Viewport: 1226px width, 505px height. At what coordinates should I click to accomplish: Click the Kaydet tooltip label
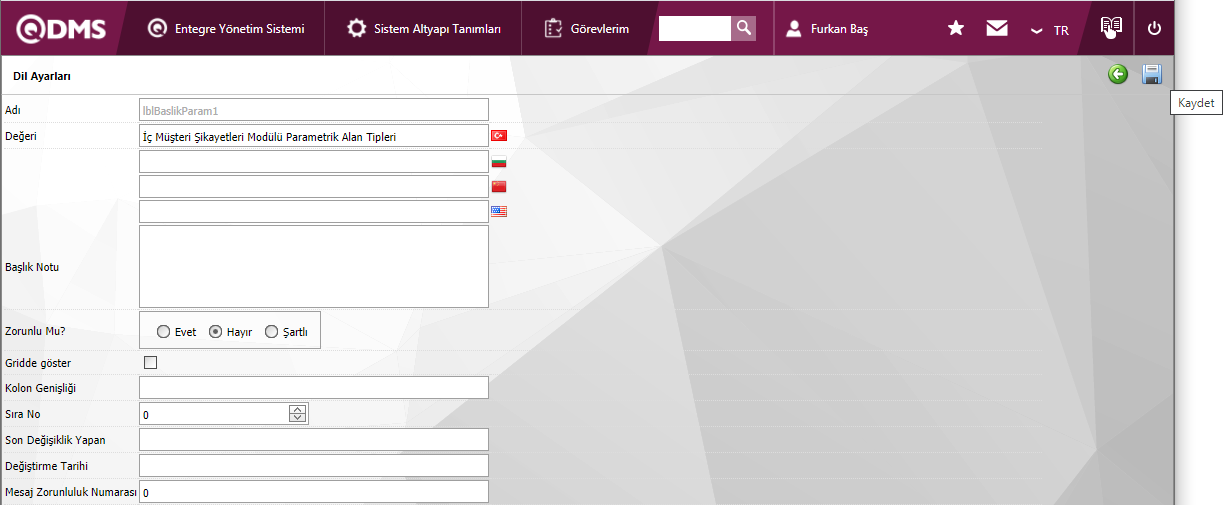click(1196, 103)
